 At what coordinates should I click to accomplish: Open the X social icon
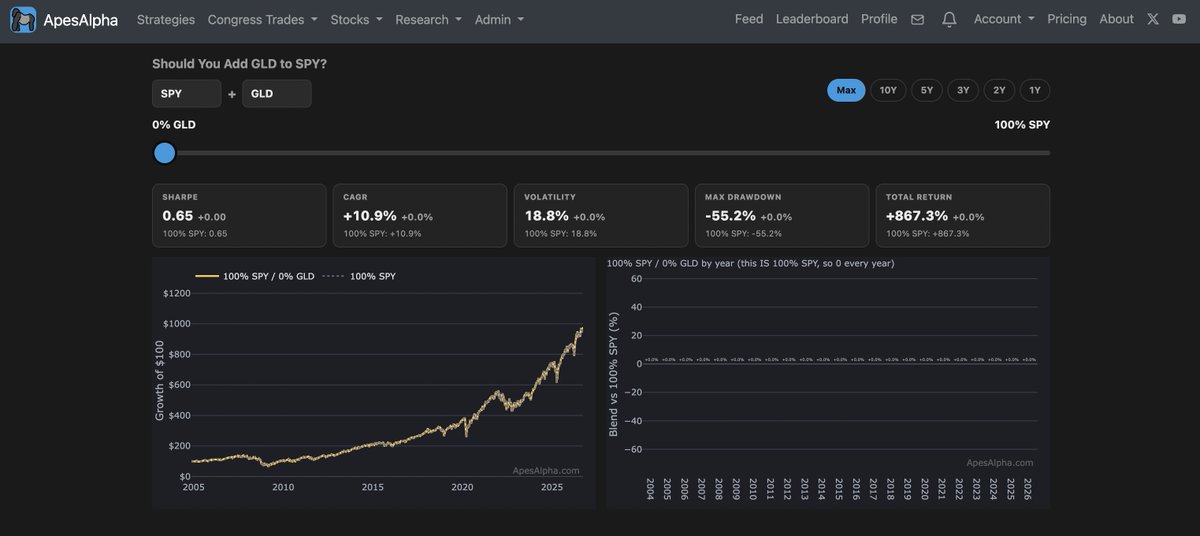pyautogui.click(x=1153, y=19)
